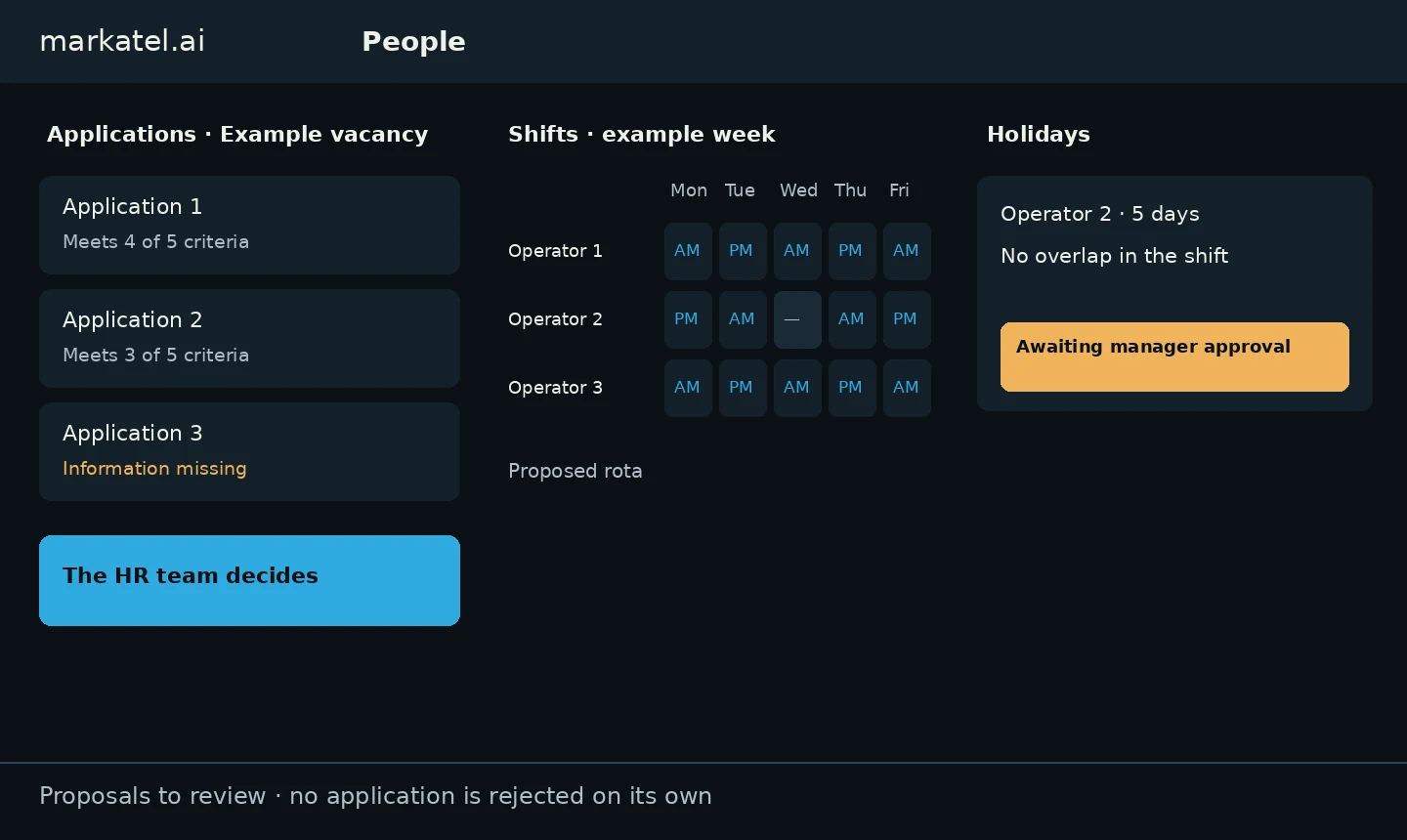The width and height of the screenshot is (1407, 840).
Task: Select Operator 1's Thursday PM shift
Action: [852, 251]
